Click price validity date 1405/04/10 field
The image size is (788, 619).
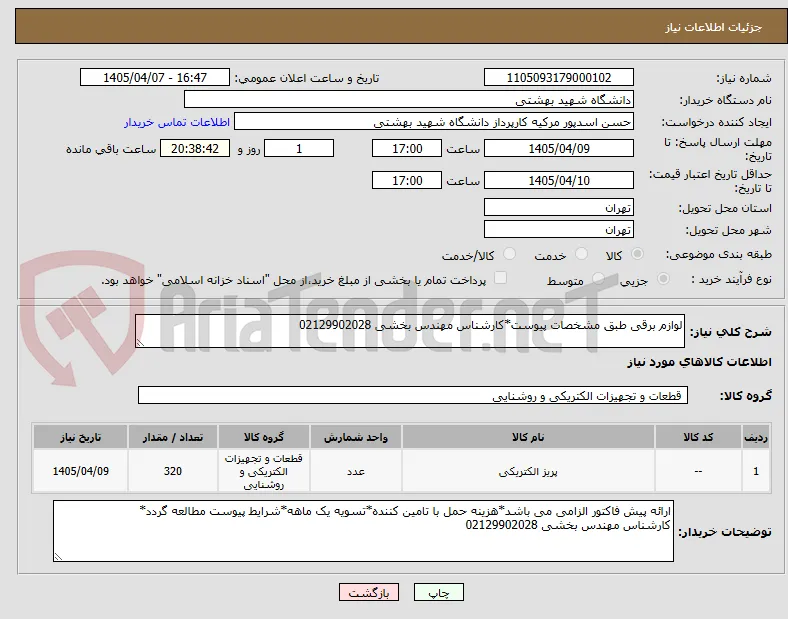[558, 180]
